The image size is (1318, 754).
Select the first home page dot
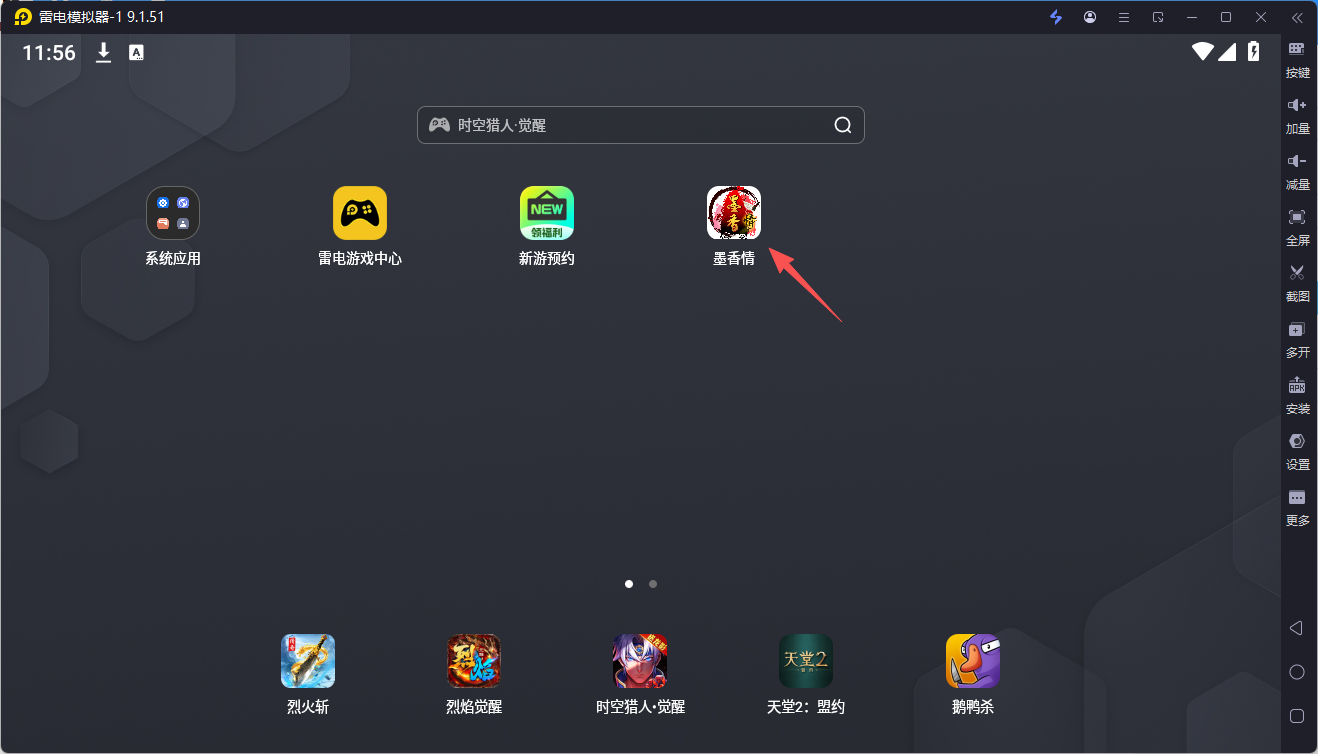(x=629, y=583)
